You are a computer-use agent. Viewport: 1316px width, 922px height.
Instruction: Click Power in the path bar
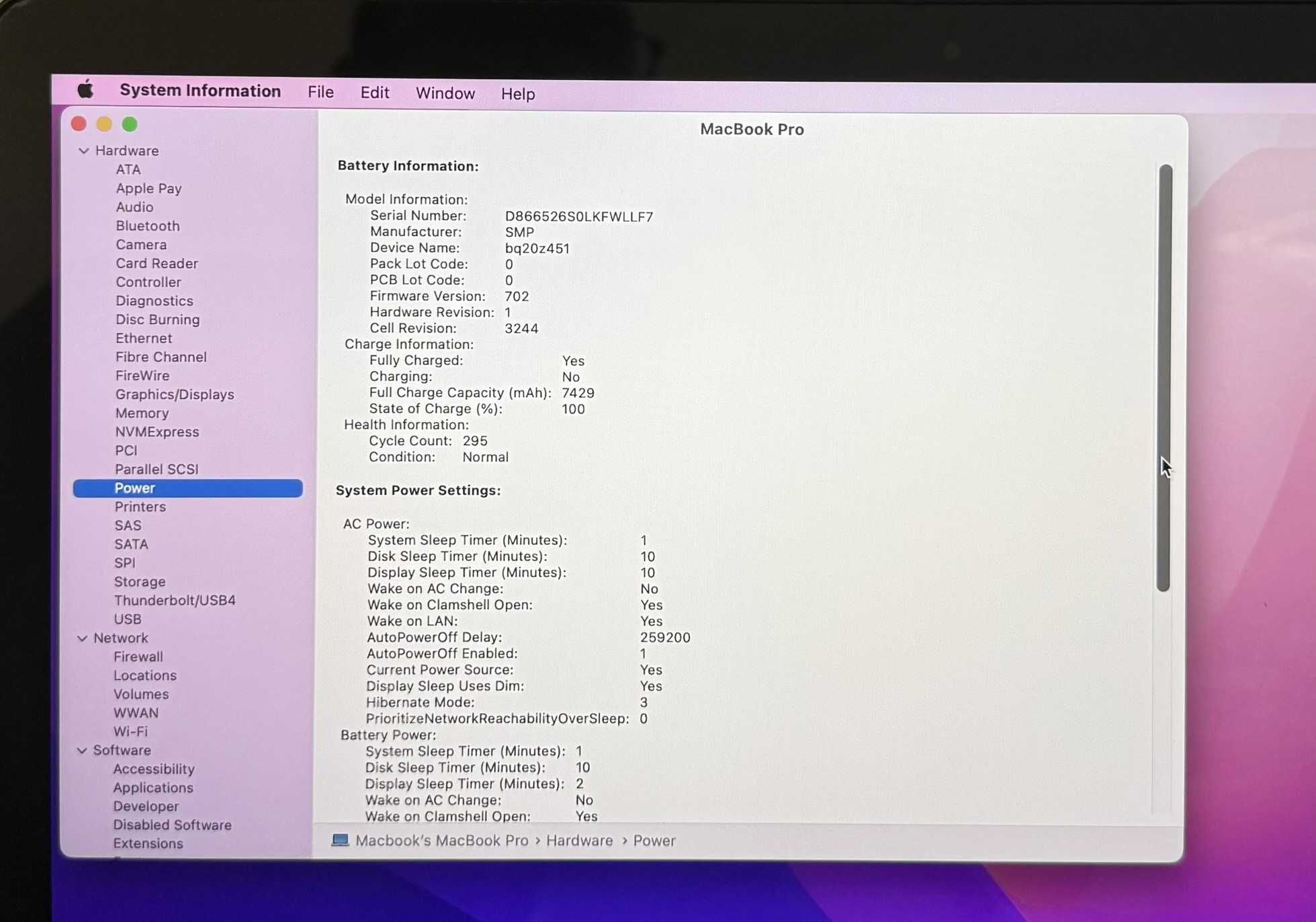click(x=654, y=841)
